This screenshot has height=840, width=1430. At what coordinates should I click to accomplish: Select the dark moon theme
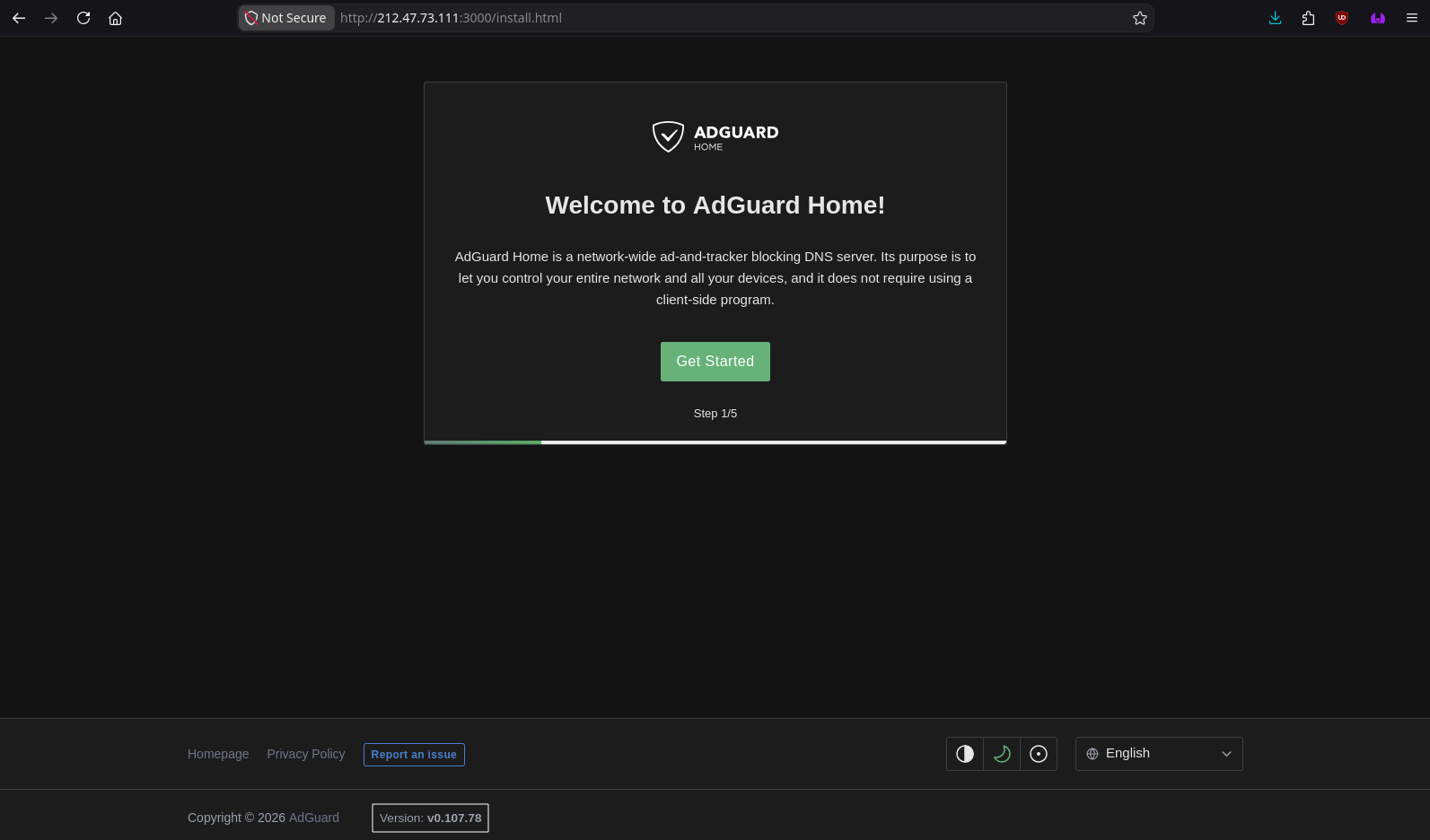click(x=1002, y=754)
